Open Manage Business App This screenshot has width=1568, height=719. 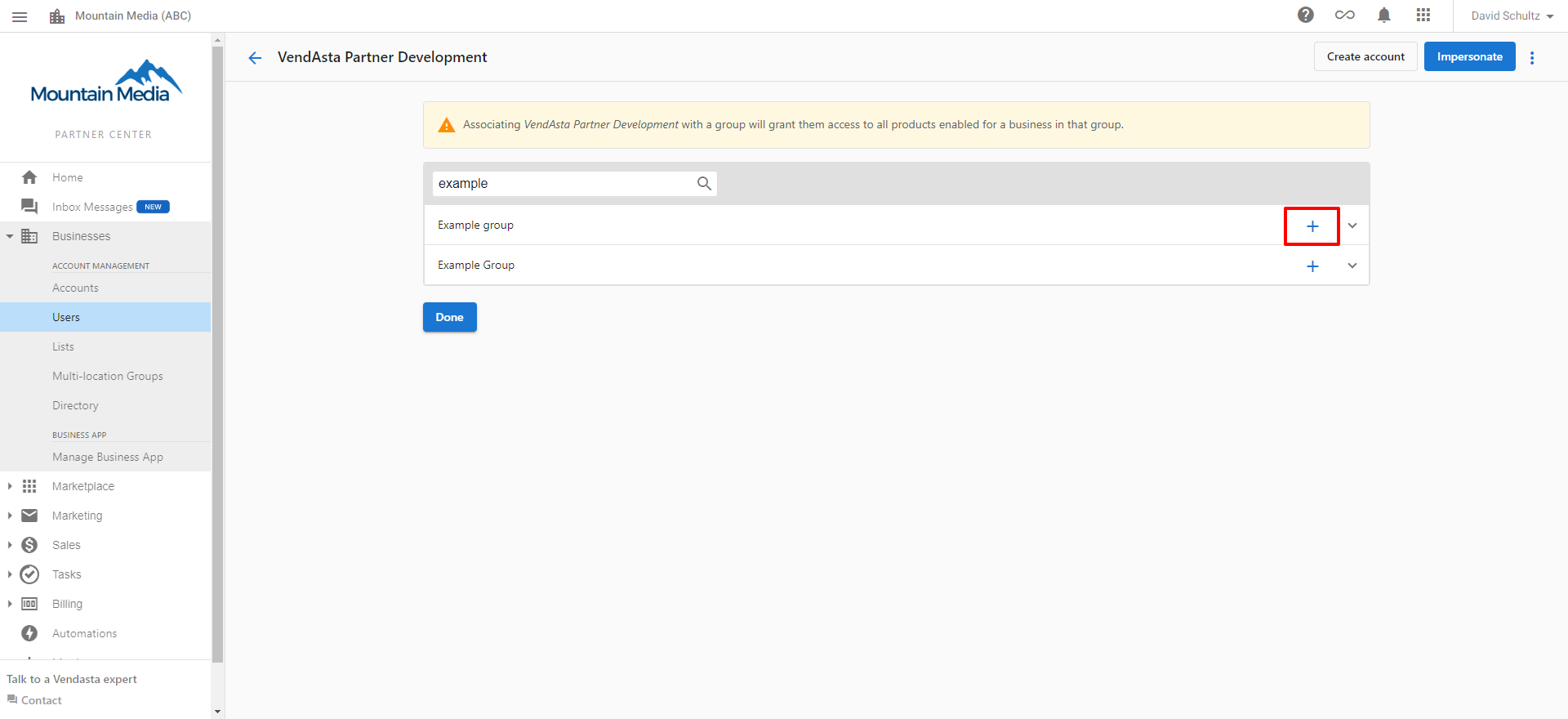[x=108, y=457]
